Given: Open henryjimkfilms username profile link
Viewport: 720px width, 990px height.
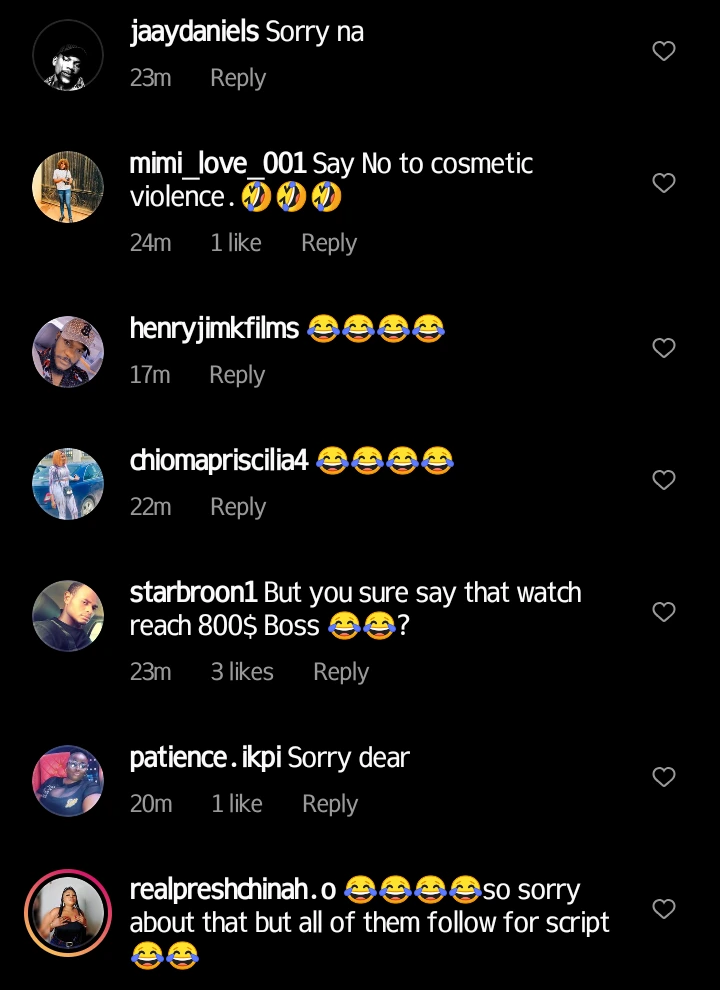Looking at the screenshot, I should (x=214, y=328).
